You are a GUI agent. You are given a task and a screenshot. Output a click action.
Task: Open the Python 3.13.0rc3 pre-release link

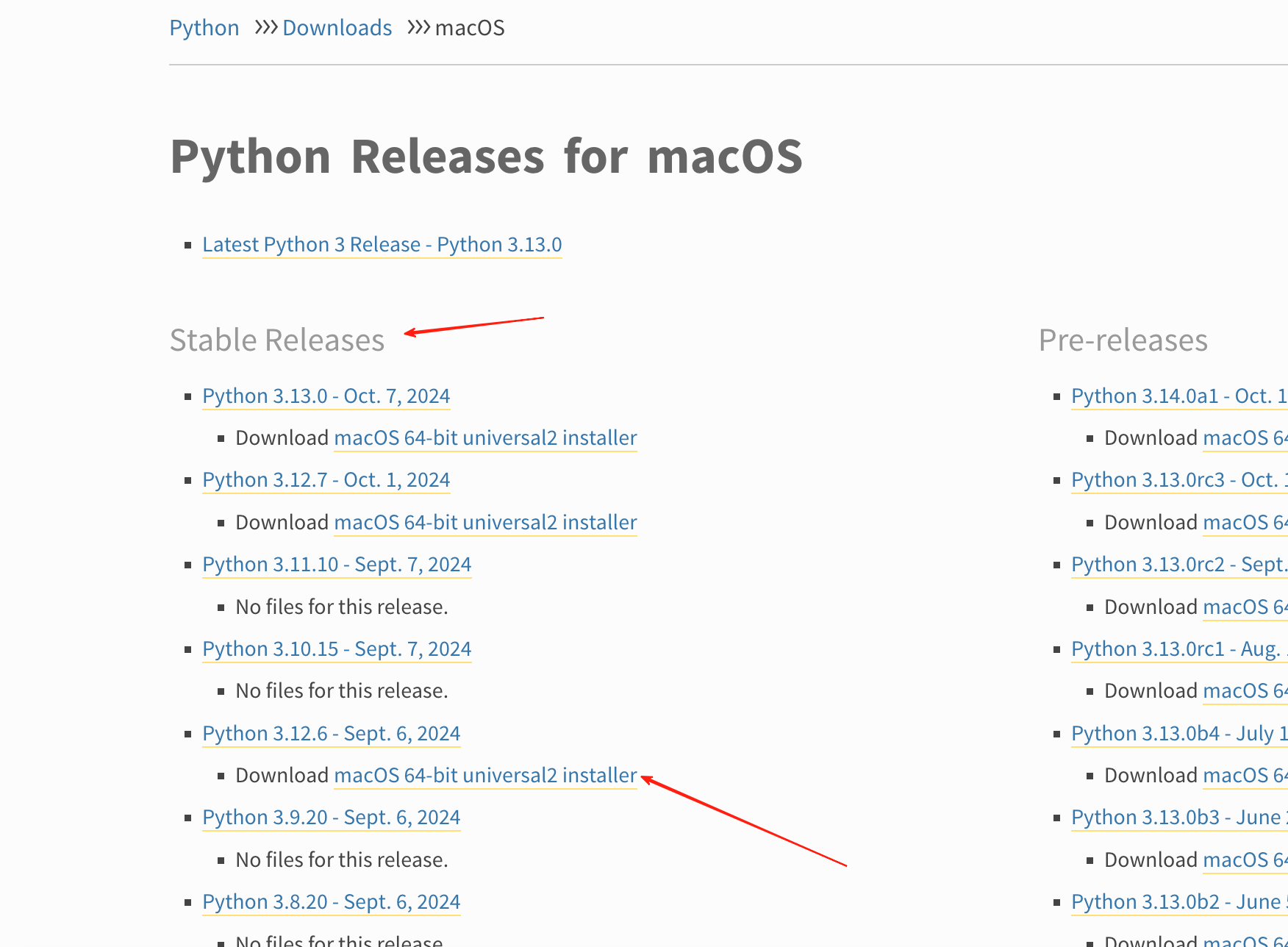1179,479
